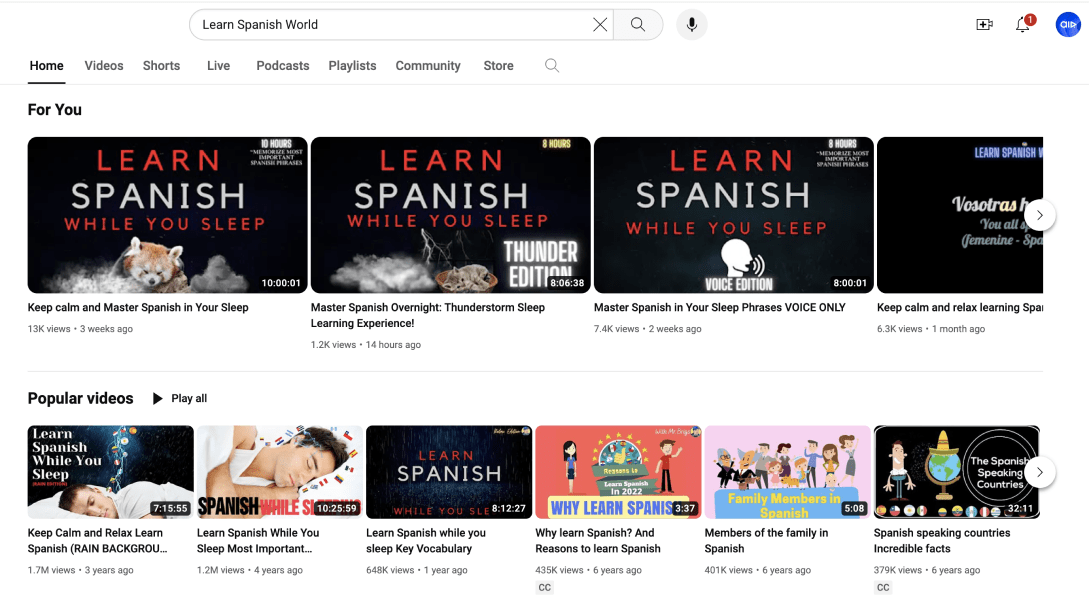Go to the Playlists tab
The height and width of the screenshot is (605, 1089).
click(352, 65)
